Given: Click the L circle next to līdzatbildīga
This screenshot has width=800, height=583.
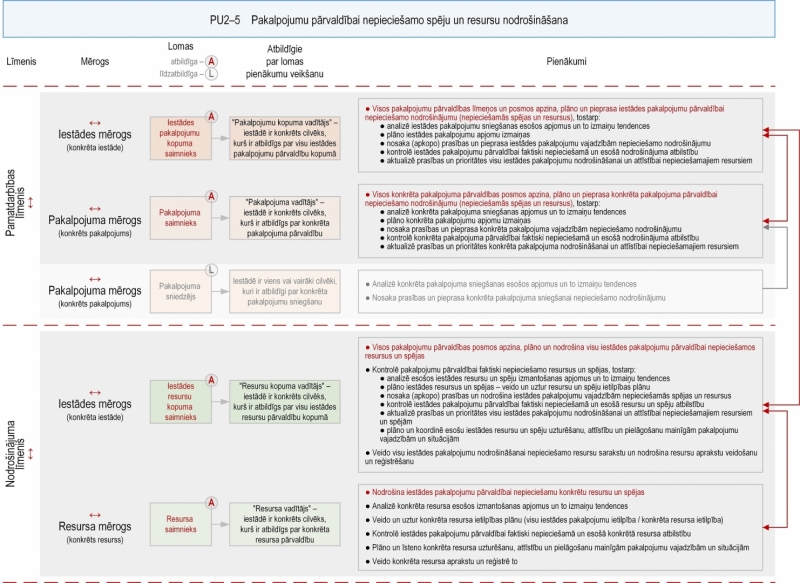Looking at the screenshot, I should (x=211, y=74).
